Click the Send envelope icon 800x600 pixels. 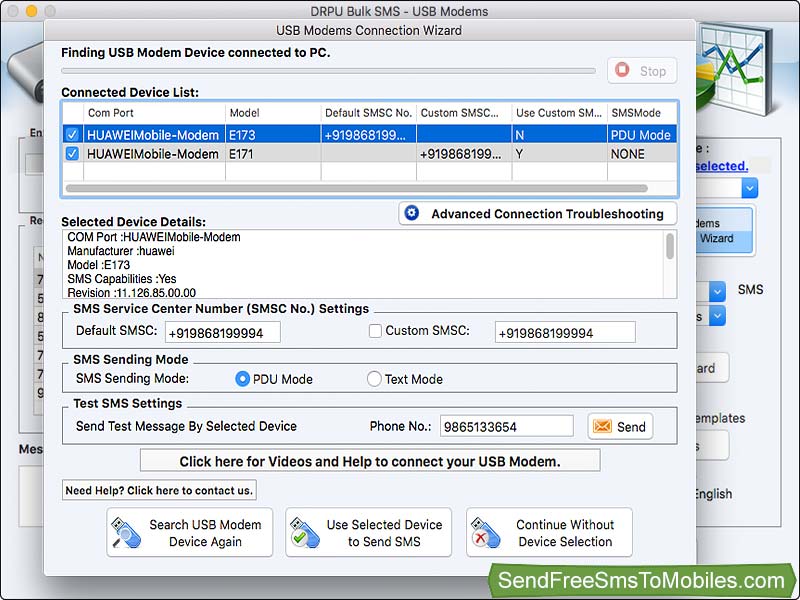601,426
